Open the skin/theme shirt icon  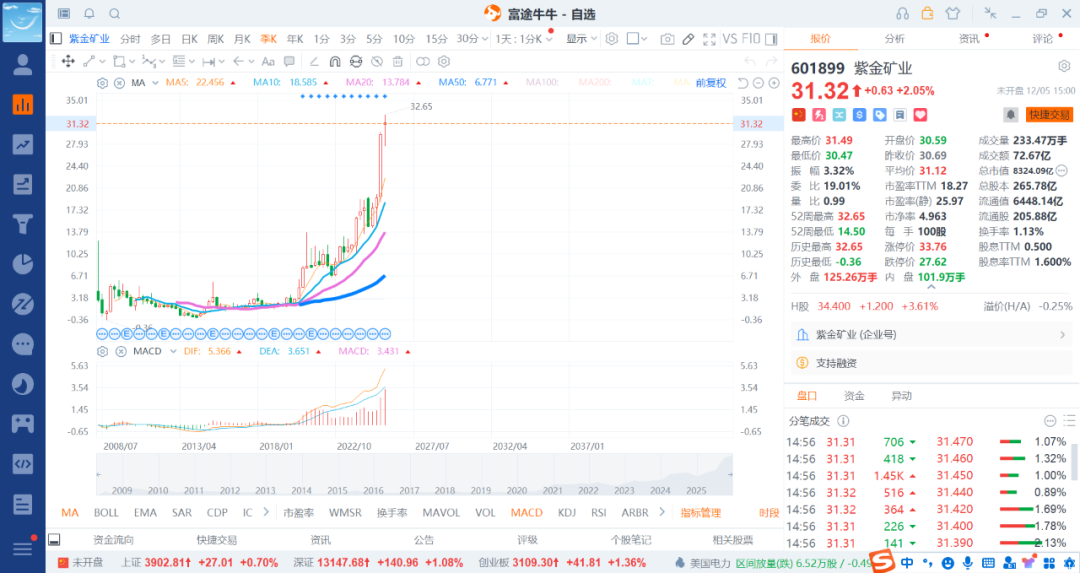pos(953,13)
